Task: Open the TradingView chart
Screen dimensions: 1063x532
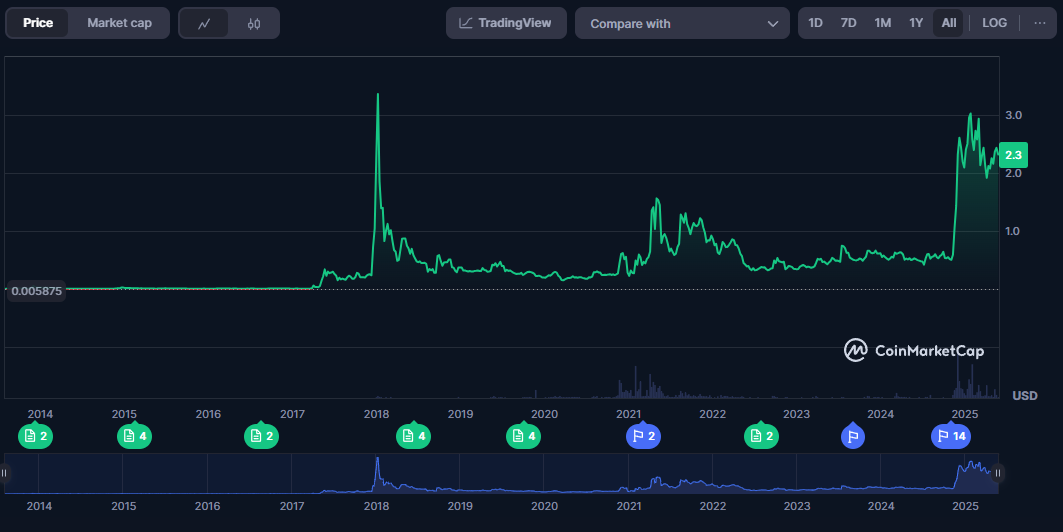Action: 506,23
